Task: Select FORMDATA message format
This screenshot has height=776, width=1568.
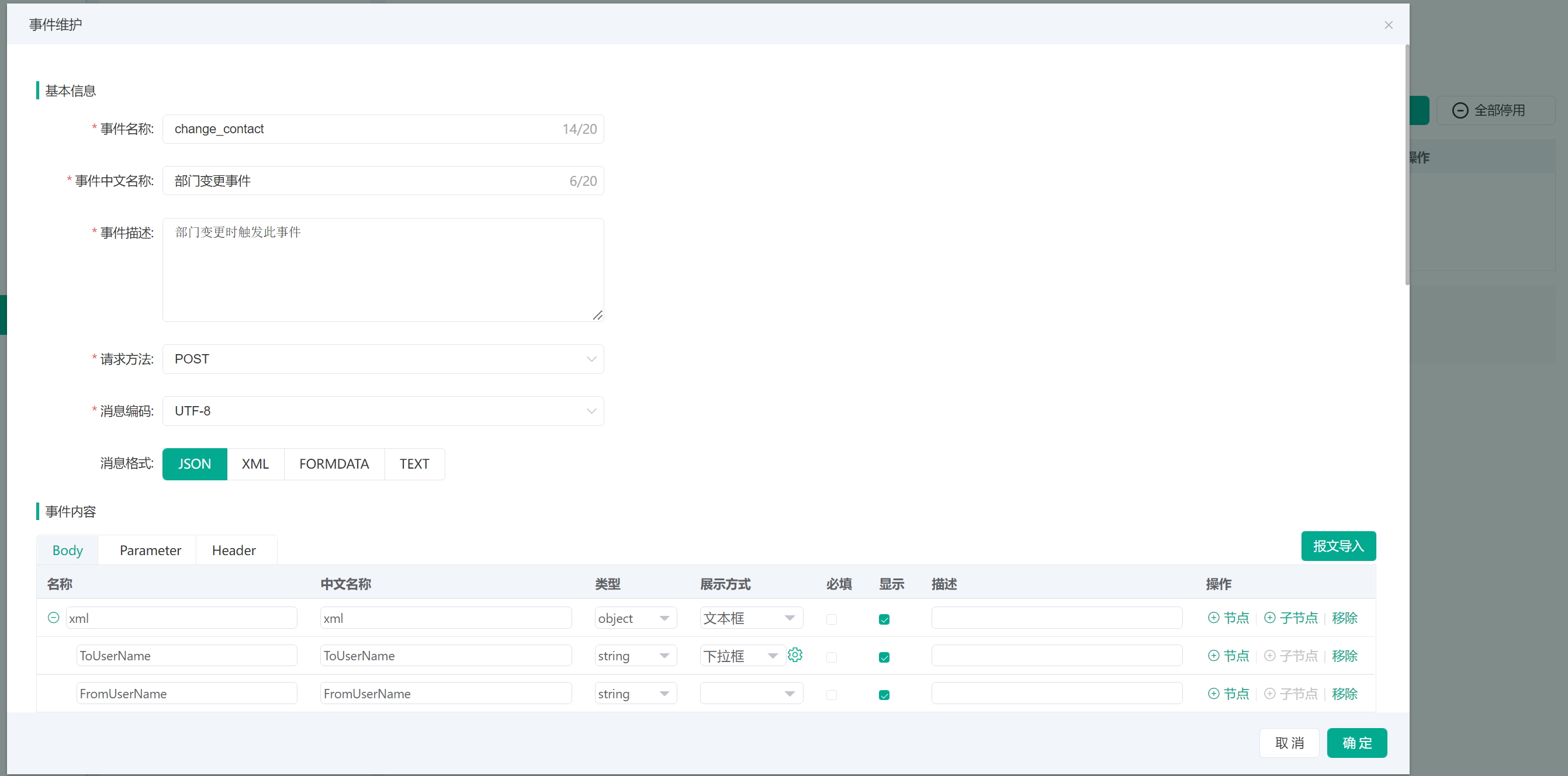Action: tap(334, 464)
